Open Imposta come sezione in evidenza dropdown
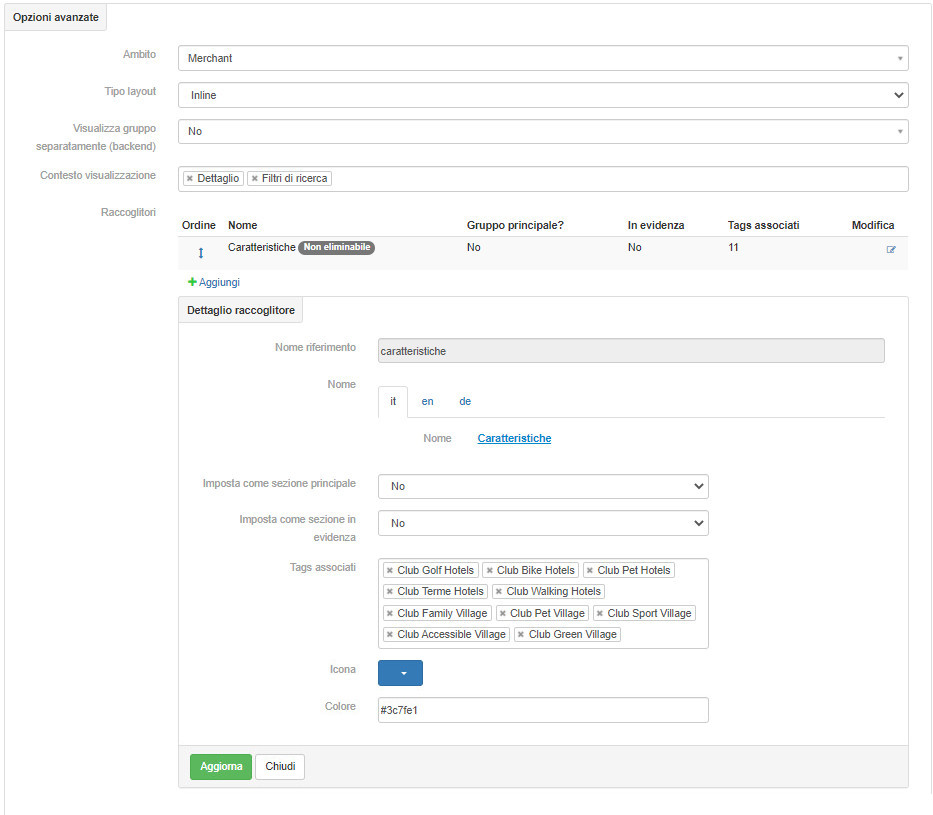933x815 pixels. tap(543, 523)
